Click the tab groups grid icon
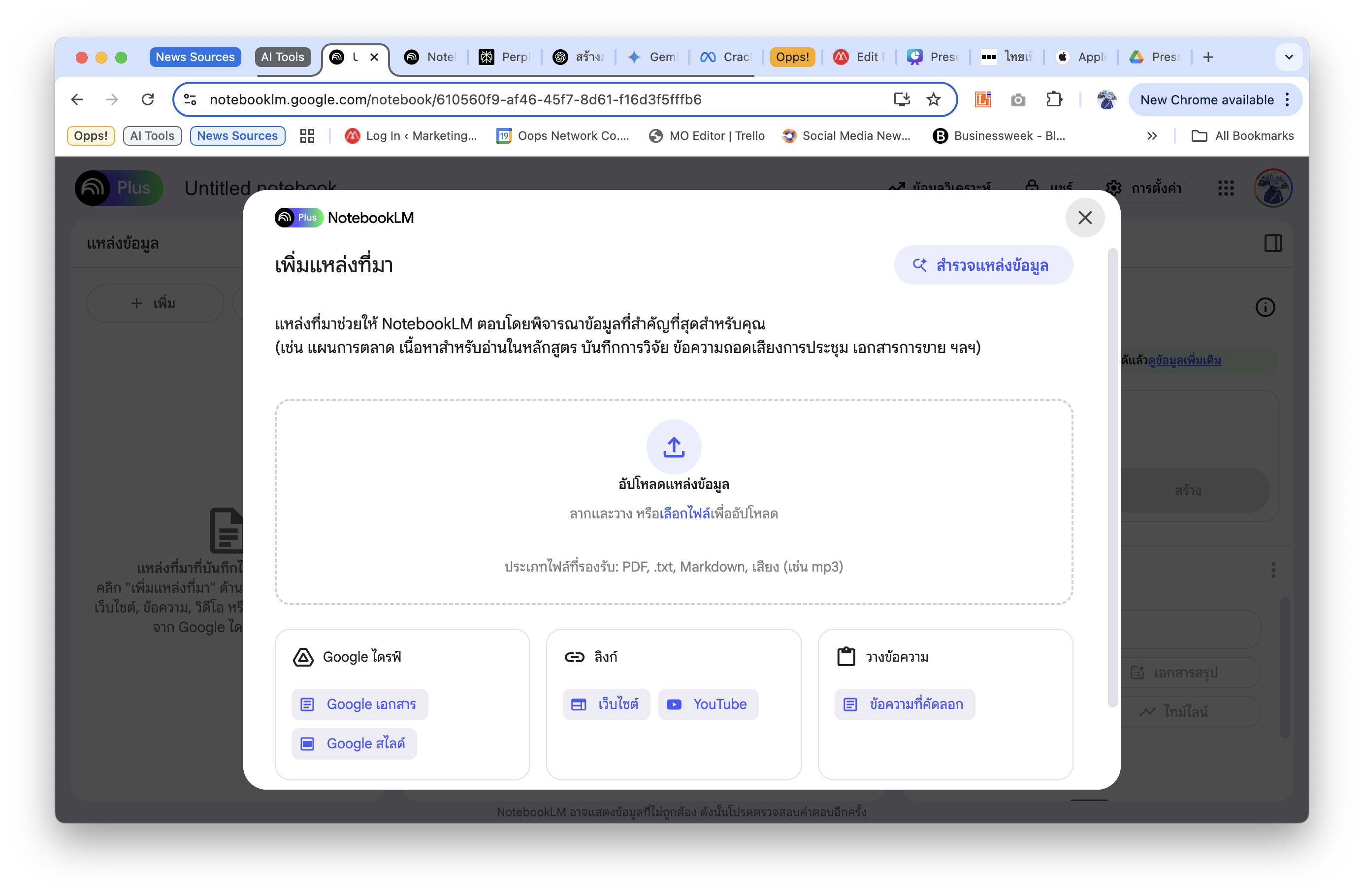The height and width of the screenshot is (896, 1364). pyautogui.click(x=307, y=136)
